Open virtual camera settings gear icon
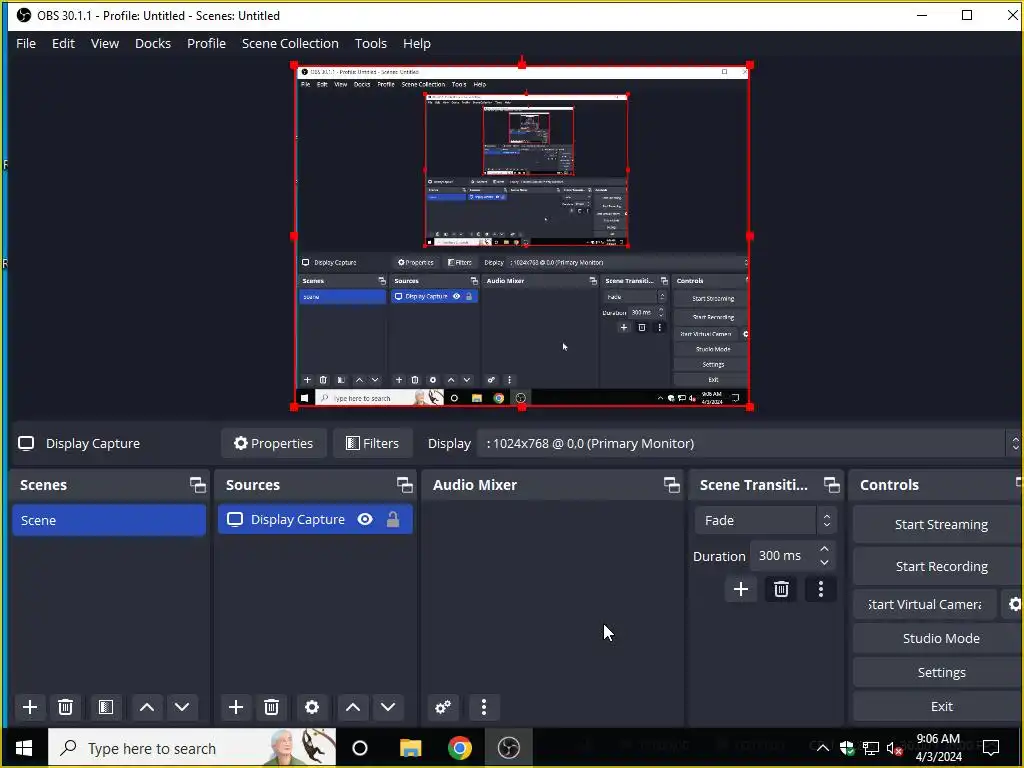The width and height of the screenshot is (1024, 768). click(x=1014, y=604)
